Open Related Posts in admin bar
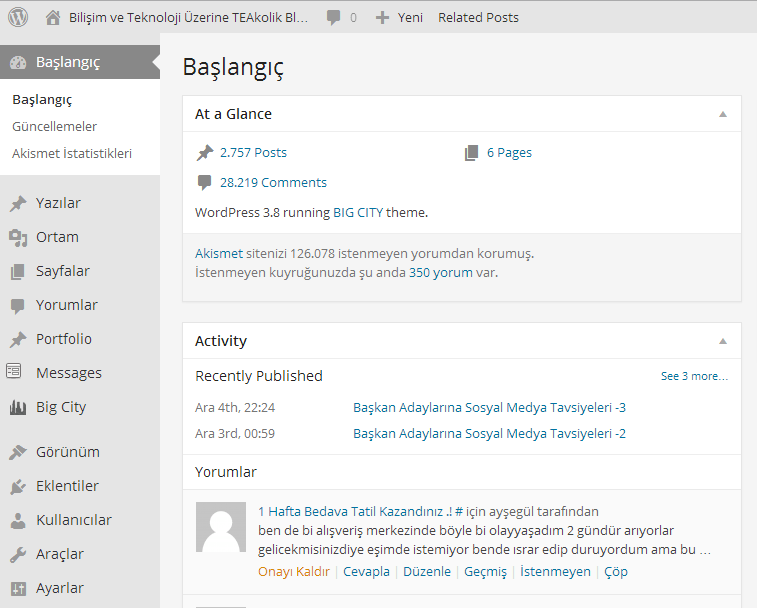 pyautogui.click(x=478, y=18)
